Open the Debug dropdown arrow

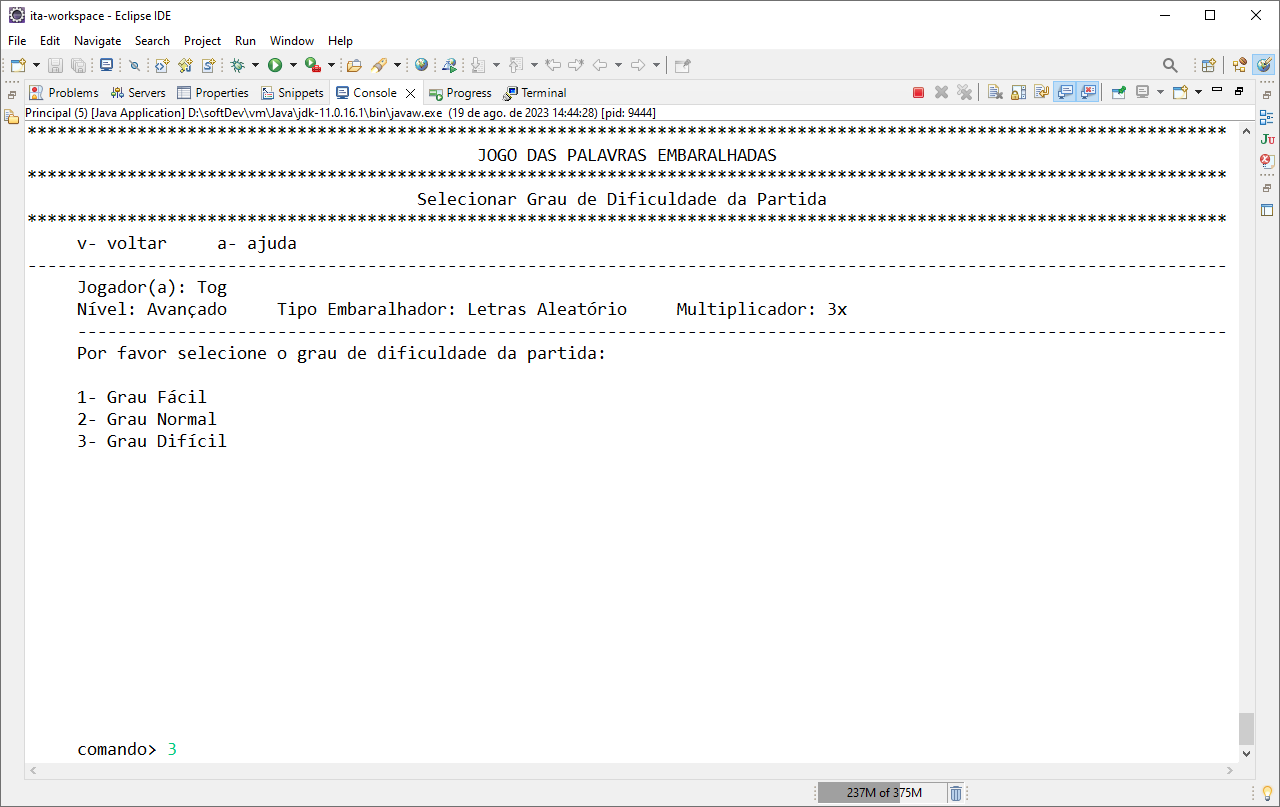[255, 65]
